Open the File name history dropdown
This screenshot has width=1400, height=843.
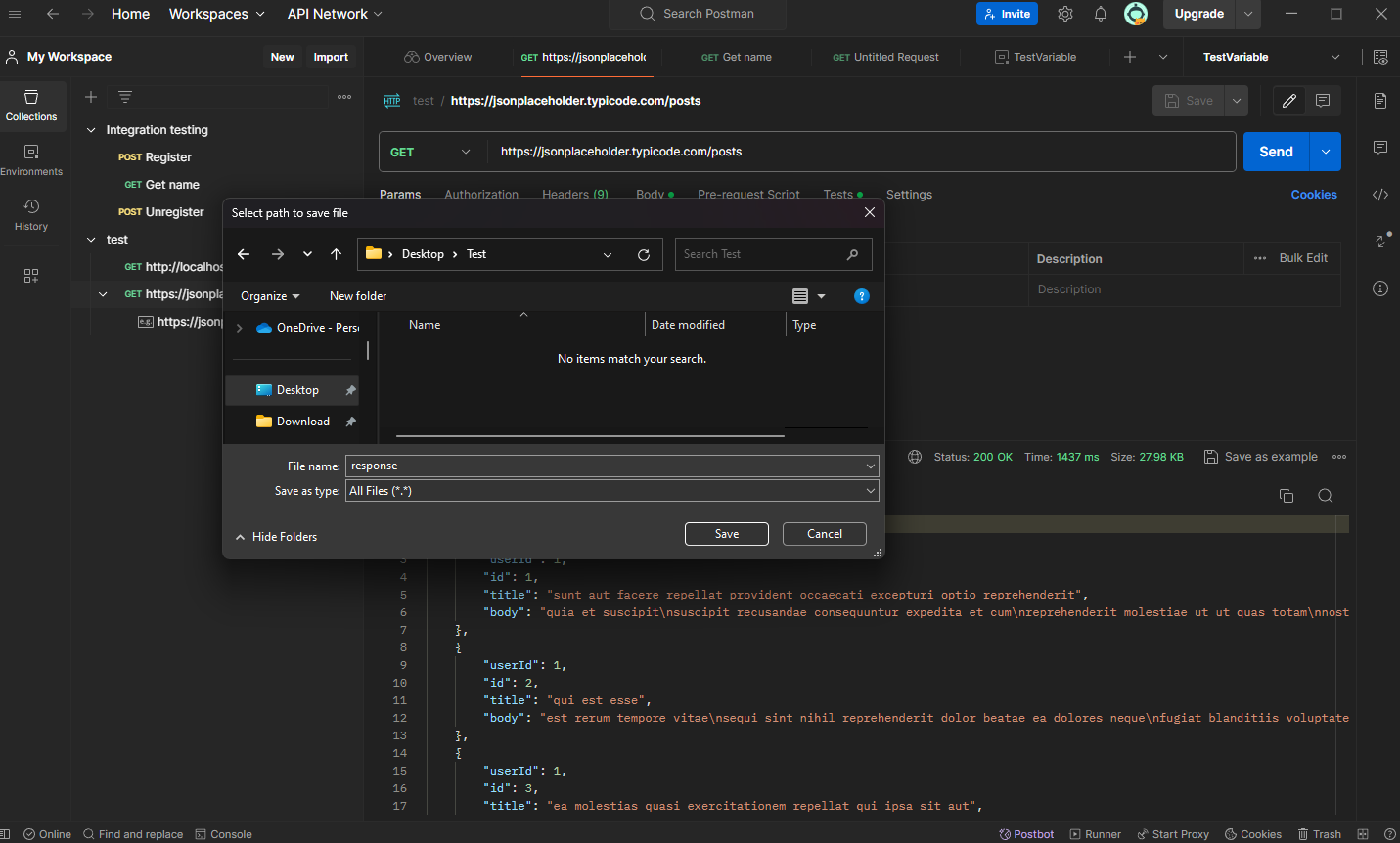[x=870, y=466]
